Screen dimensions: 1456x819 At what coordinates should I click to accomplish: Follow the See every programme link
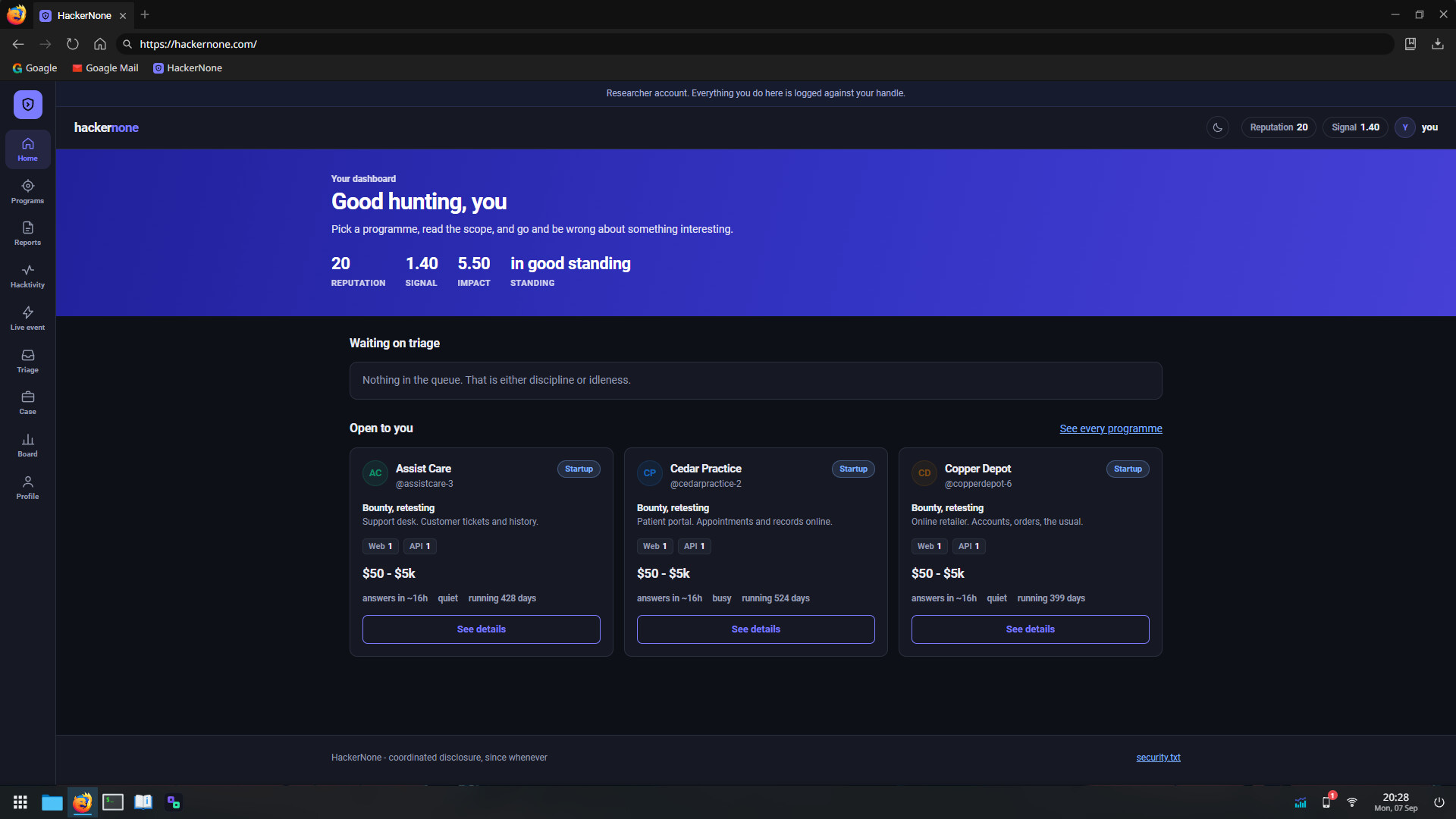pos(1111,428)
